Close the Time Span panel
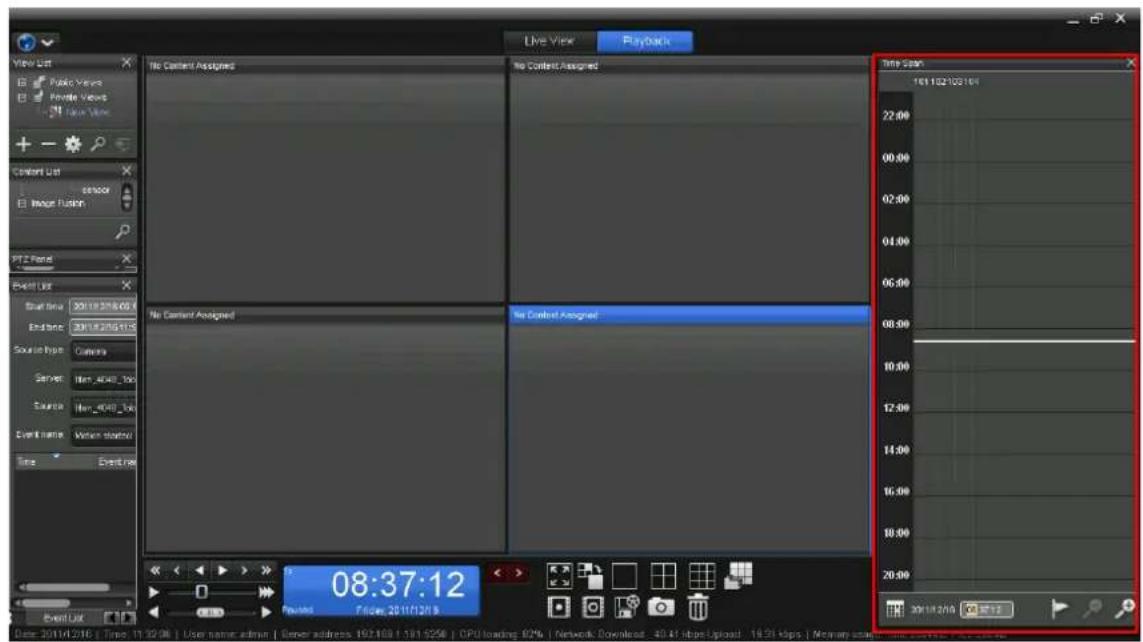 click(x=1131, y=63)
